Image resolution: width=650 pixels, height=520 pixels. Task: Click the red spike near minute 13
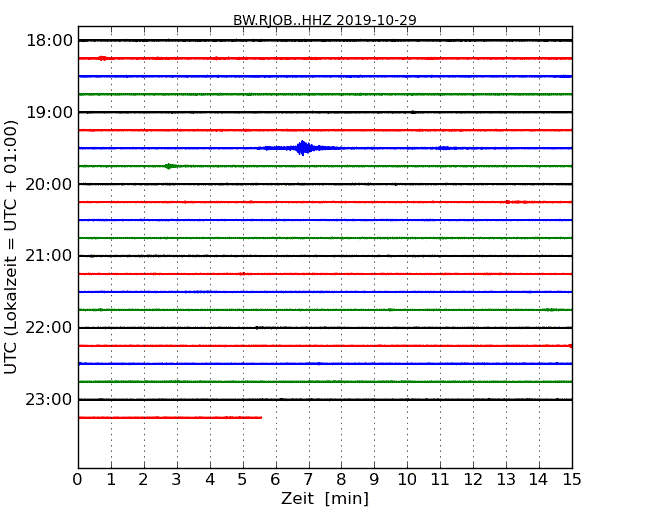pyautogui.click(x=508, y=202)
